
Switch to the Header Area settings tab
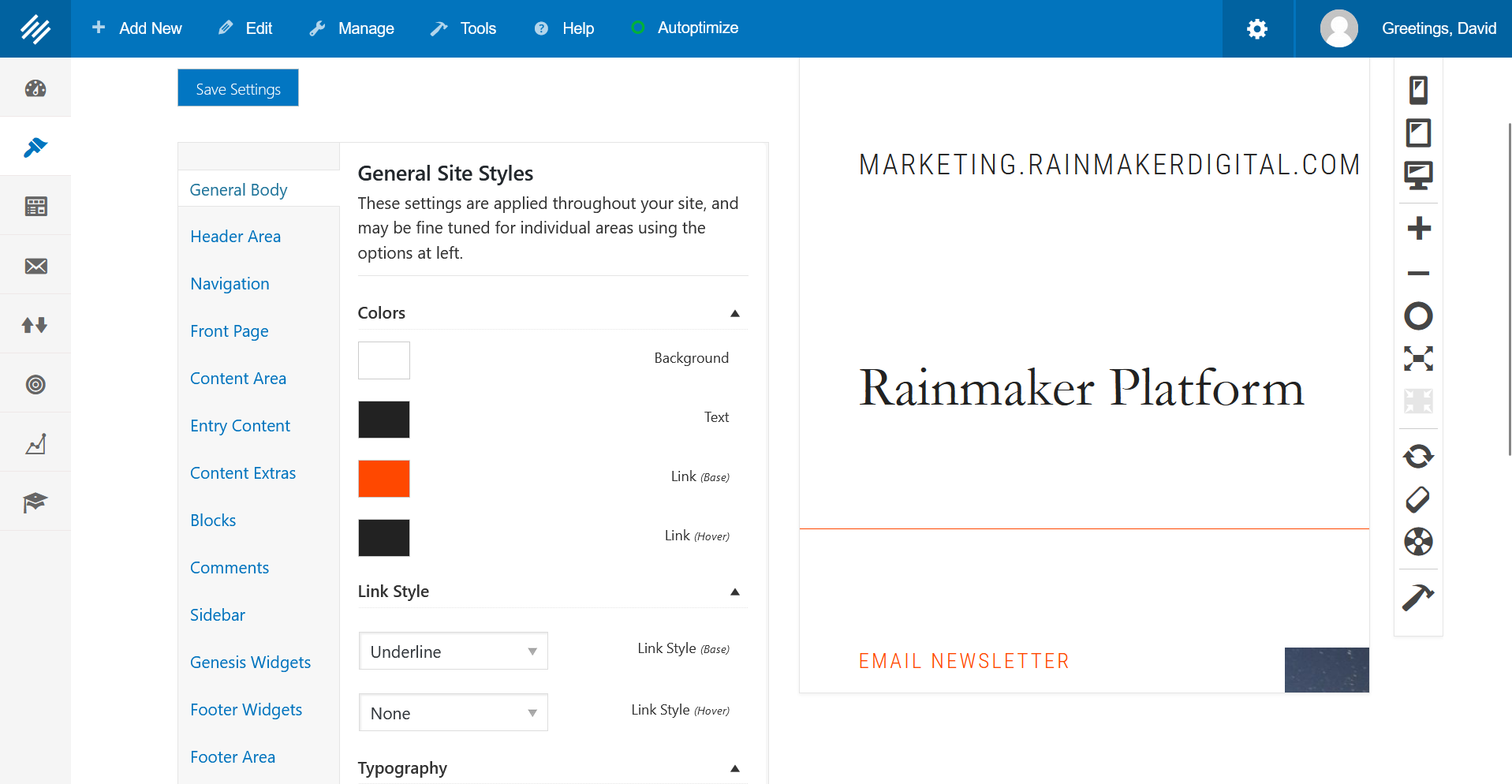pyautogui.click(x=235, y=236)
